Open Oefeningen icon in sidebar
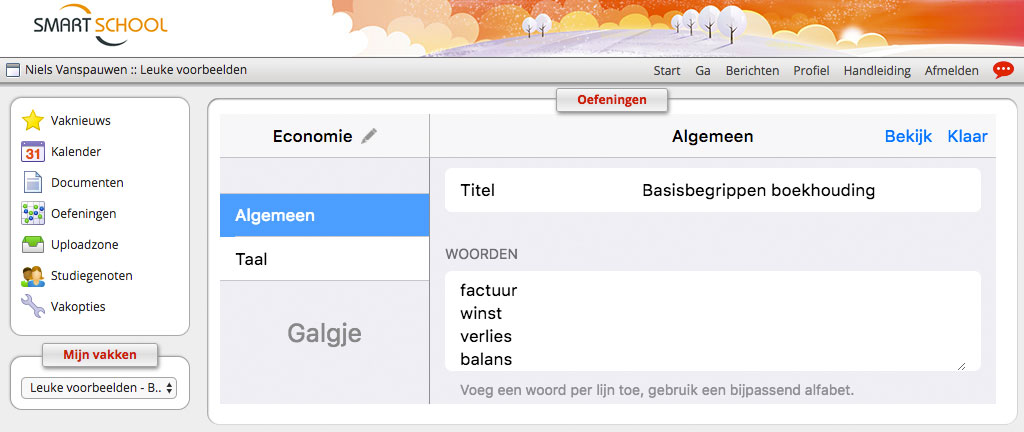The height and width of the screenshot is (432, 1024). (x=33, y=214)
